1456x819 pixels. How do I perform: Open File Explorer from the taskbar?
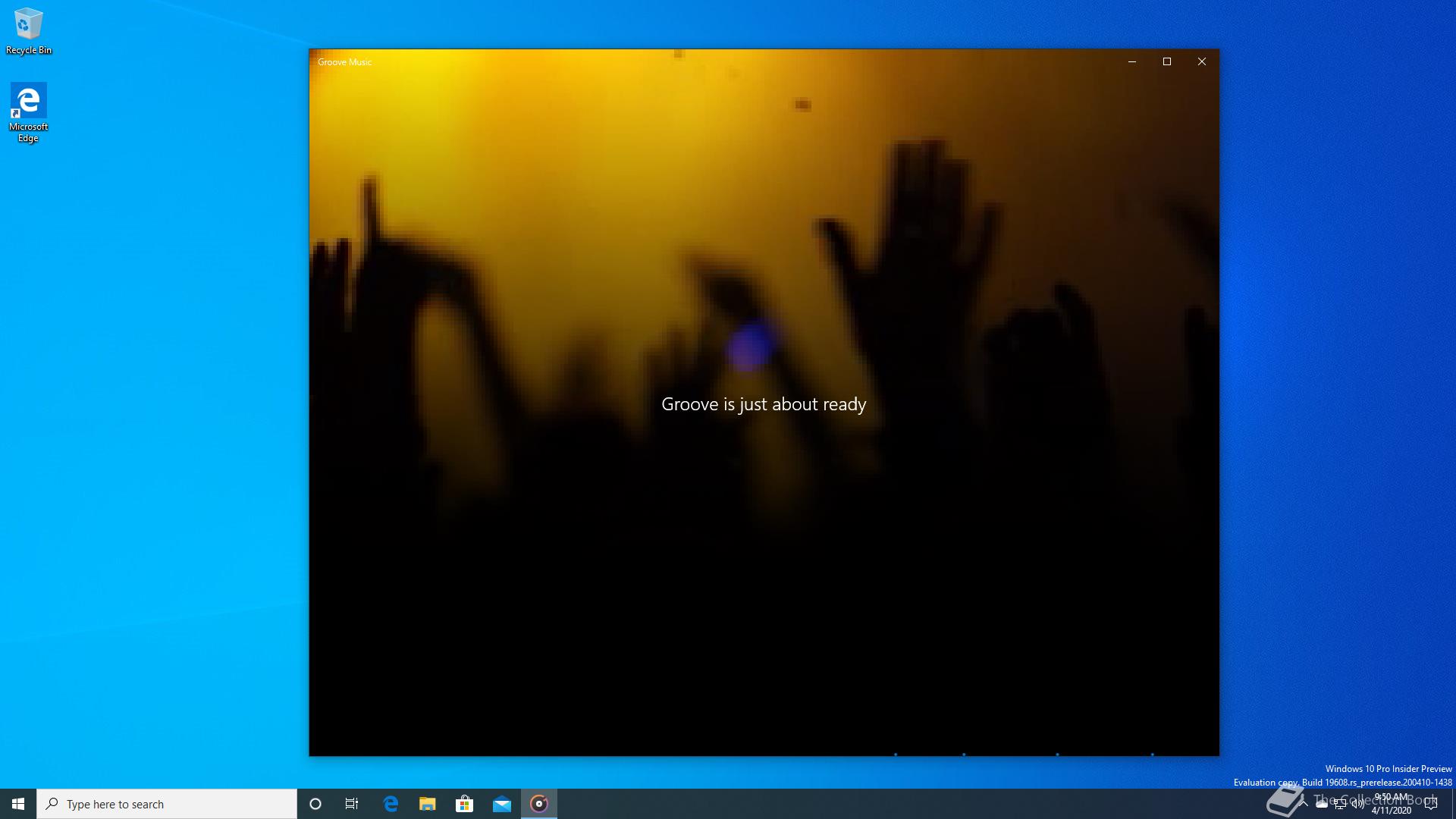428,804
